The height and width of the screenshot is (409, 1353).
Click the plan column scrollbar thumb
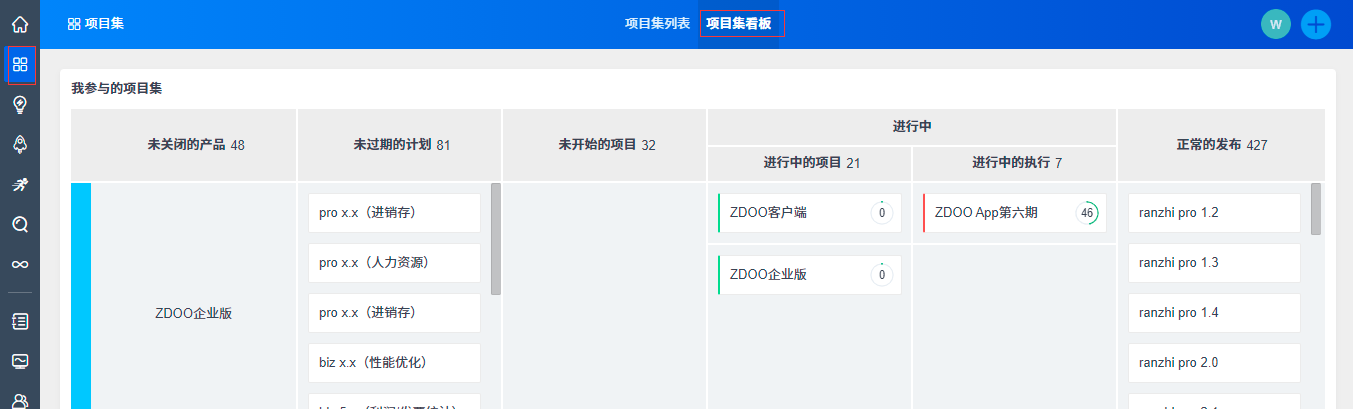pyautogui.click(x=496, y=239)
